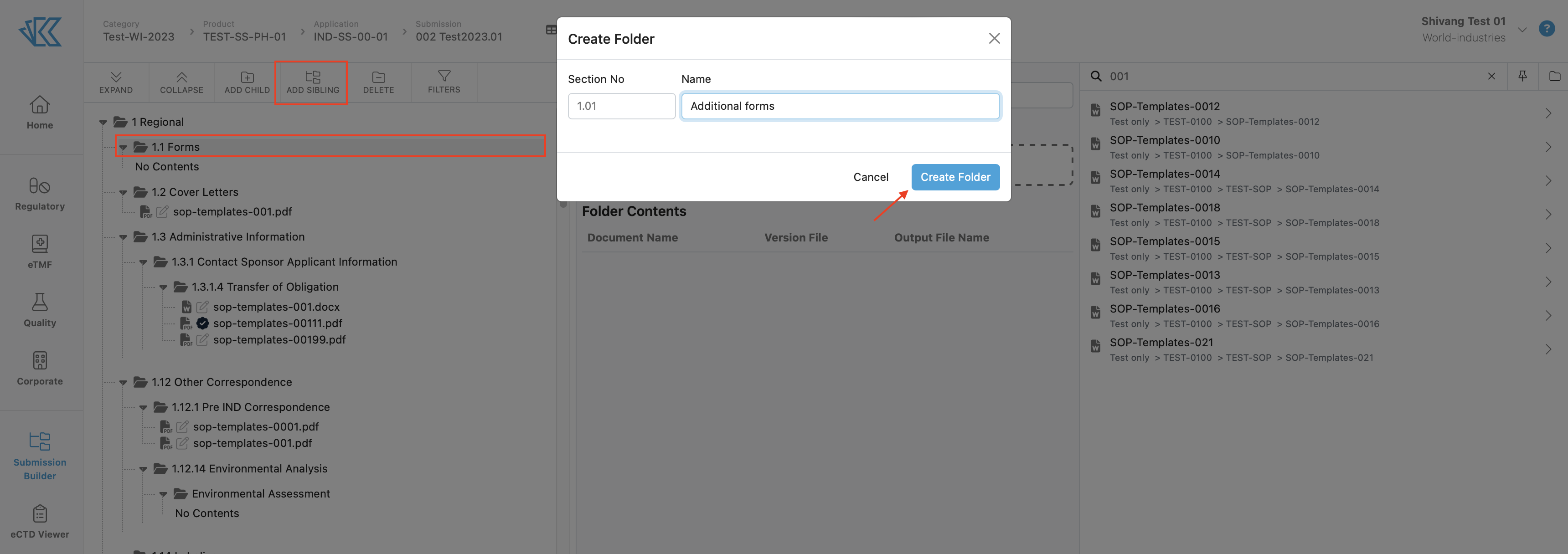Click the folder Name input field
This screenshot has width=1568, height=554.
[x=840, y=106]
